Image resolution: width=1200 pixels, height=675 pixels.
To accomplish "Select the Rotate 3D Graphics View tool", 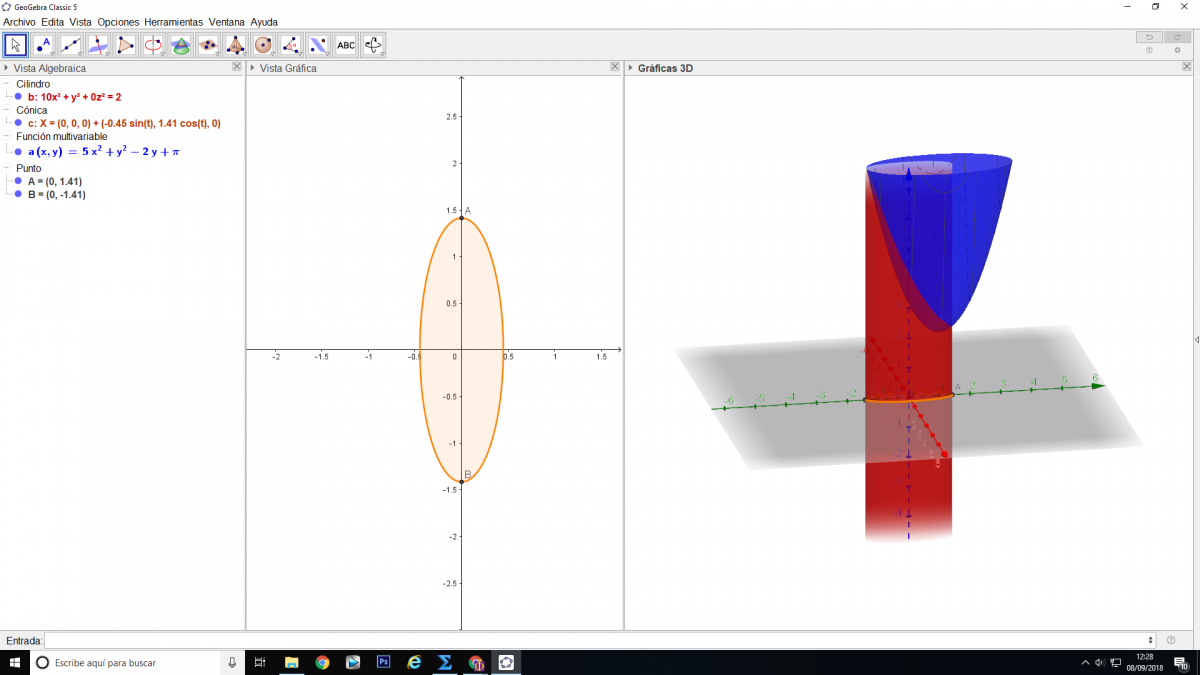I will tap(373, 45).
